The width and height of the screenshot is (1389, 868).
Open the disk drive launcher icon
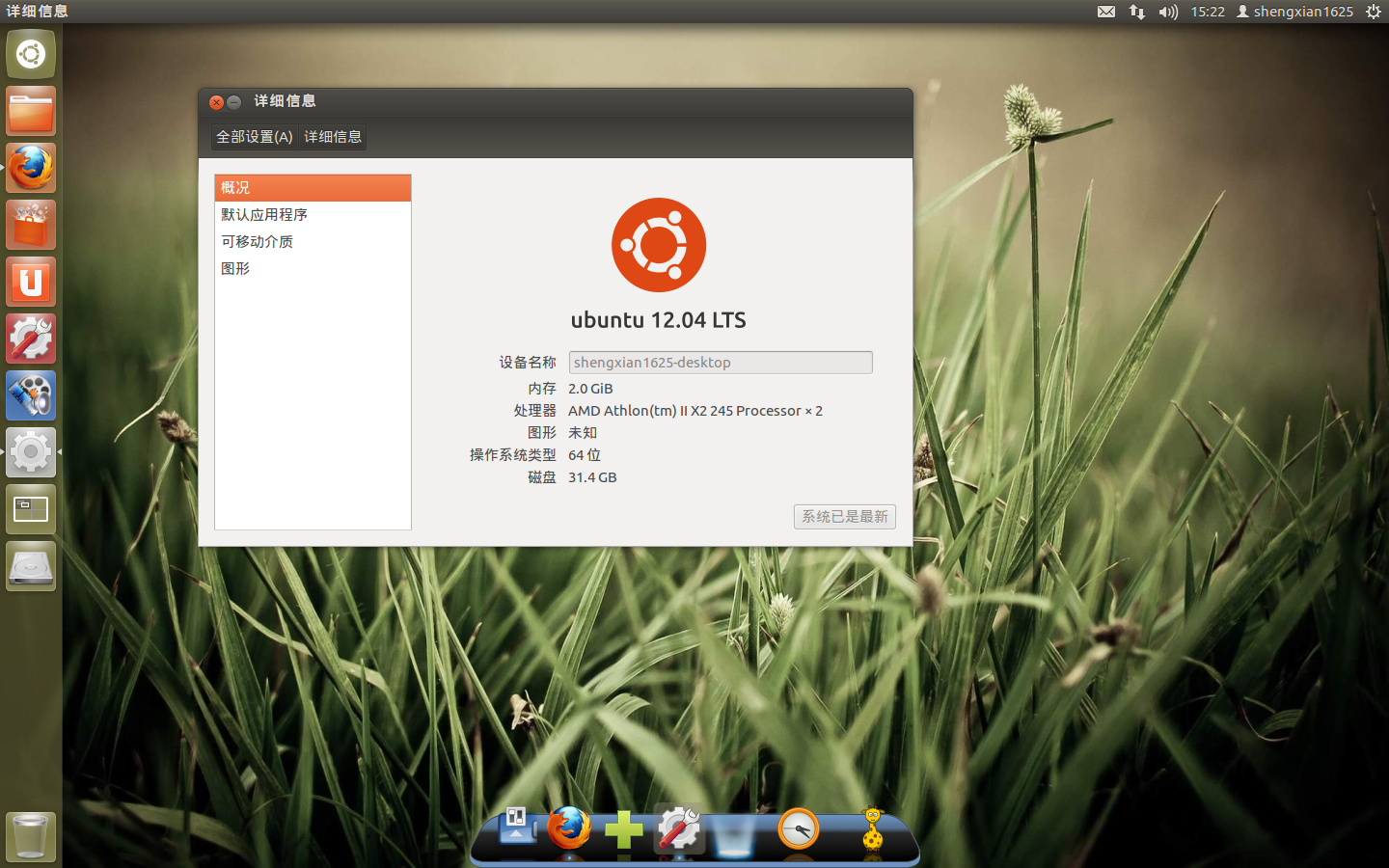pos(31,566)
